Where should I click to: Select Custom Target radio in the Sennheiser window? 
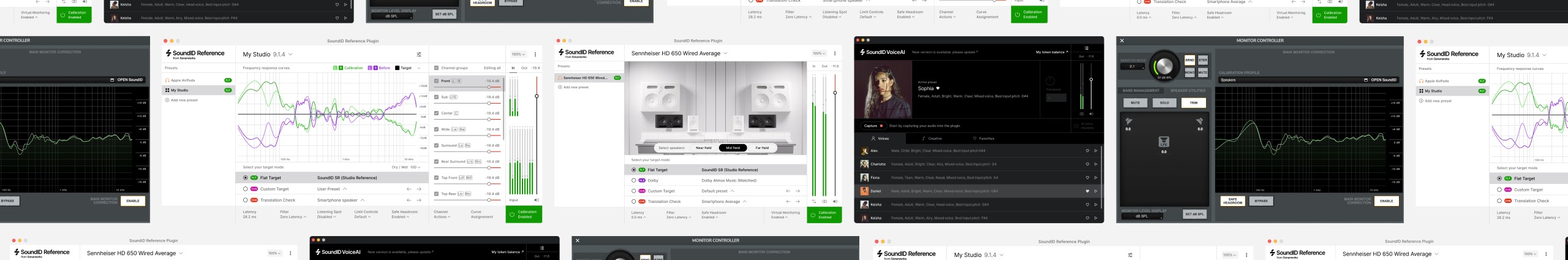point(634,191)
